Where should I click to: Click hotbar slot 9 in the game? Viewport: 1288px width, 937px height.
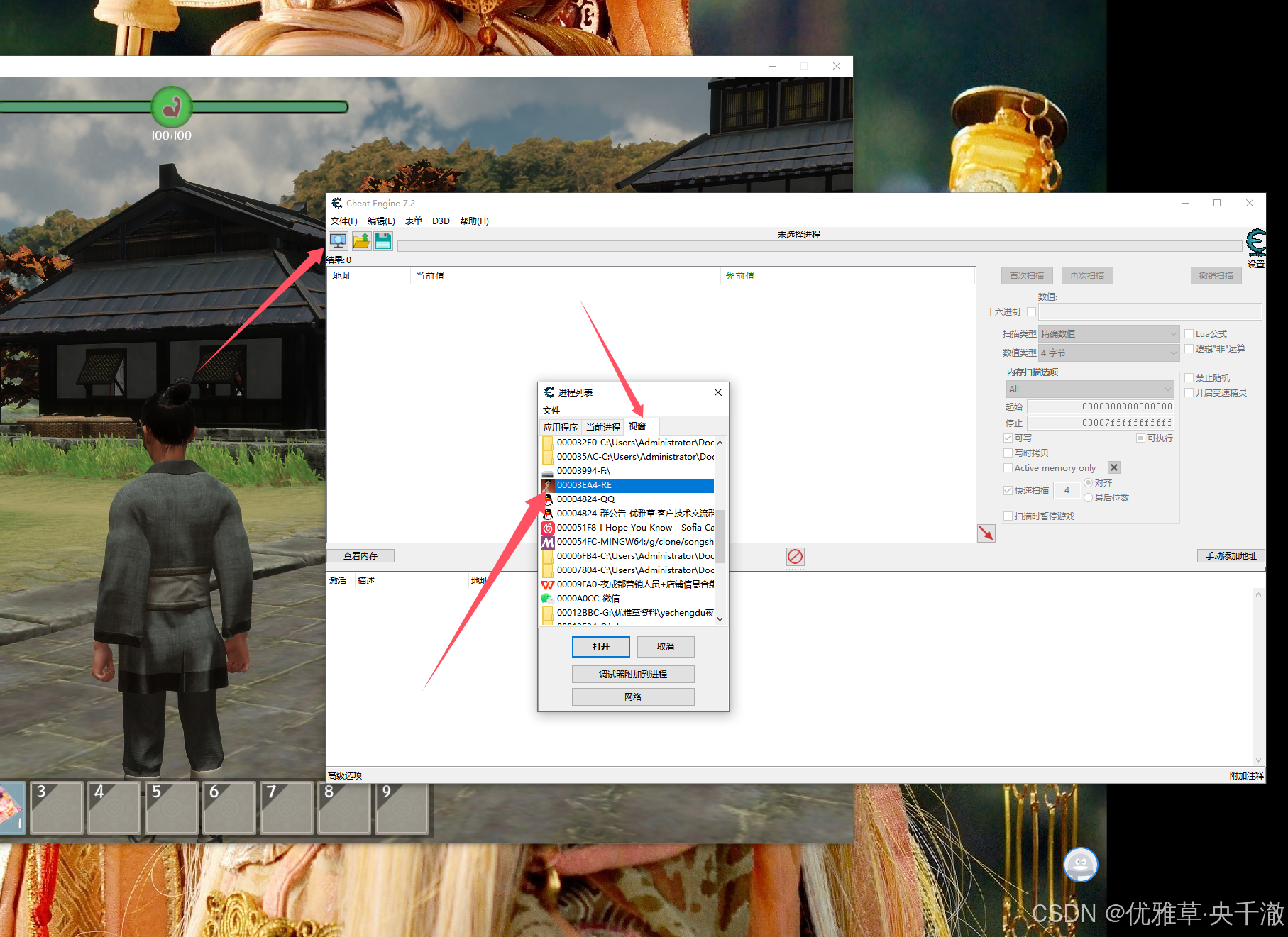[x=402, y=807]
